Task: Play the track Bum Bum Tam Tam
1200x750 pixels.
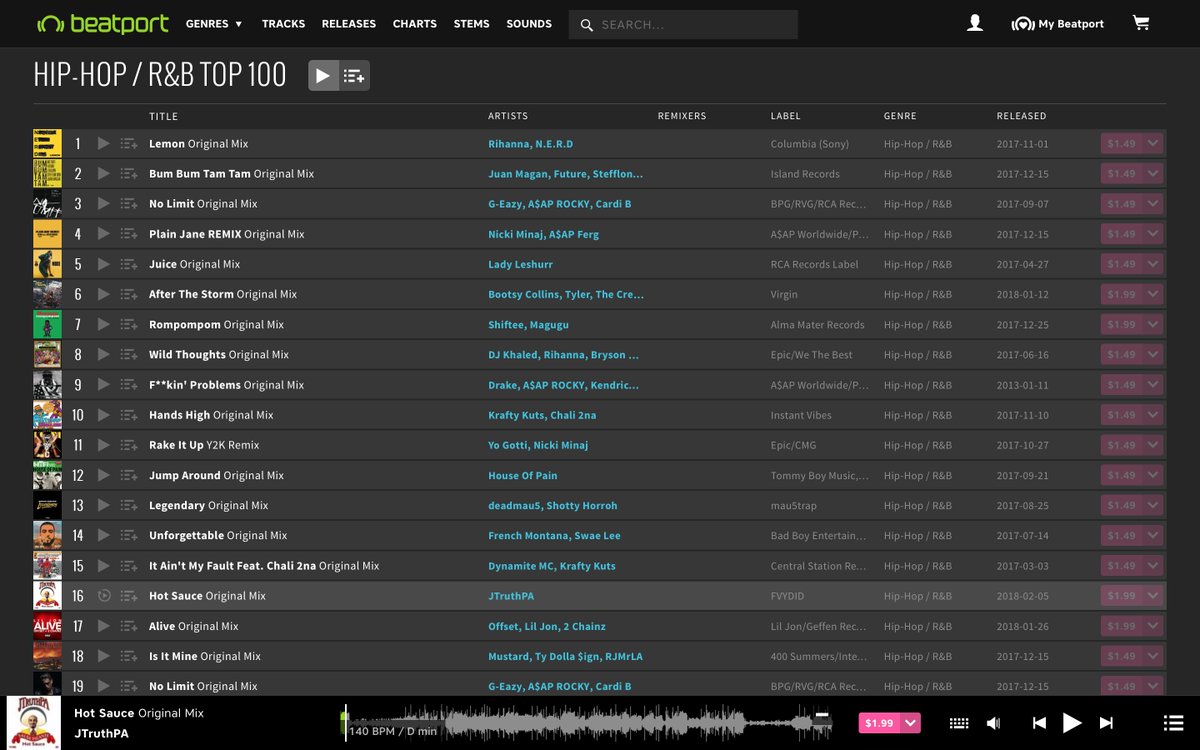Action: tap(104, 173)
